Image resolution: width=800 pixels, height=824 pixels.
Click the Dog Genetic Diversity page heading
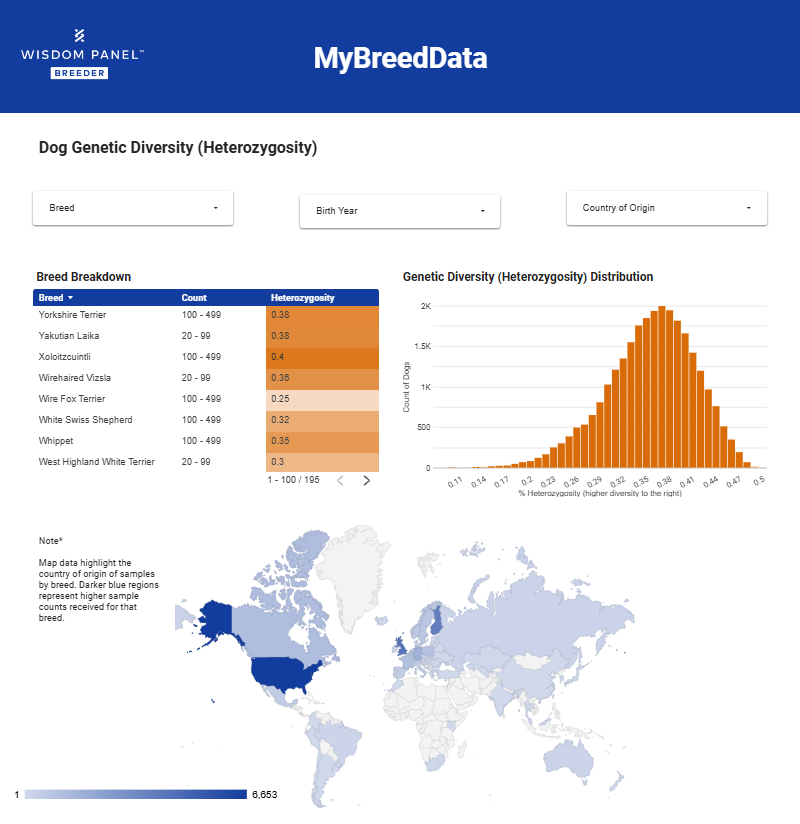178,148
